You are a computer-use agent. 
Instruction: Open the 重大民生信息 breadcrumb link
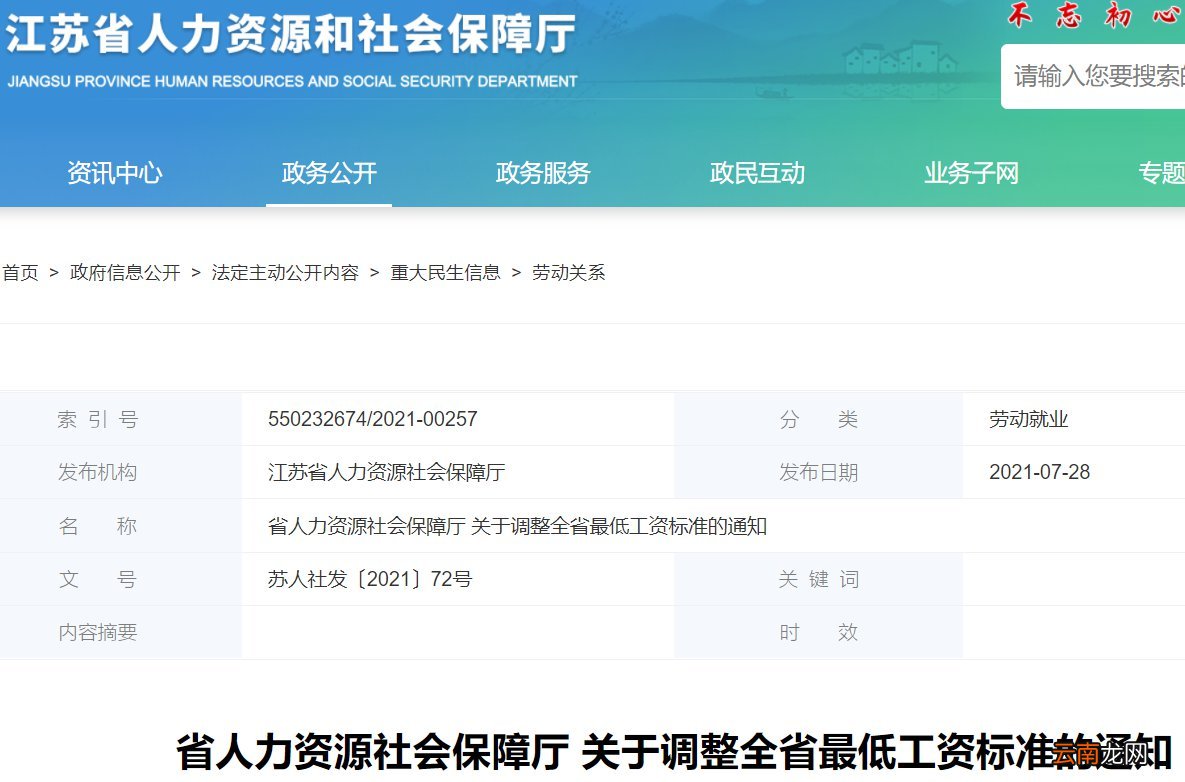coord(445,272)
